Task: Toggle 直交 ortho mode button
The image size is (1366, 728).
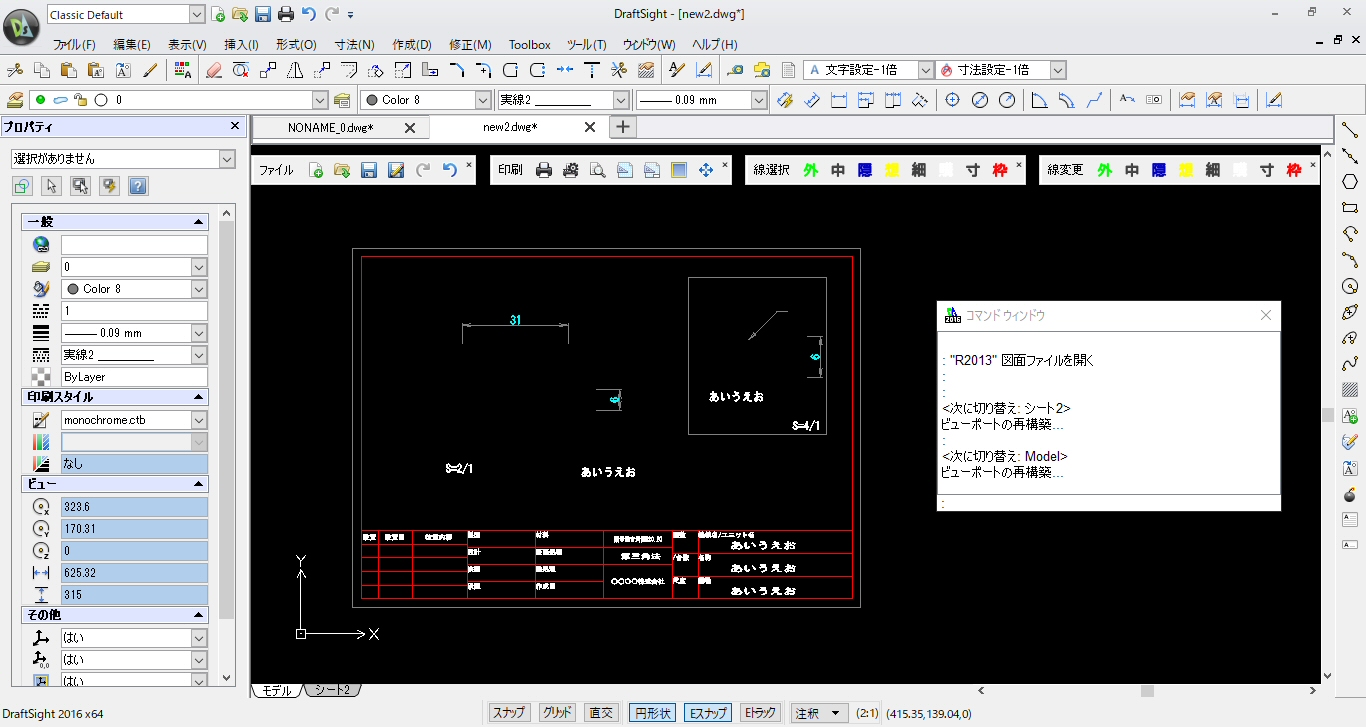Action: 601,713
